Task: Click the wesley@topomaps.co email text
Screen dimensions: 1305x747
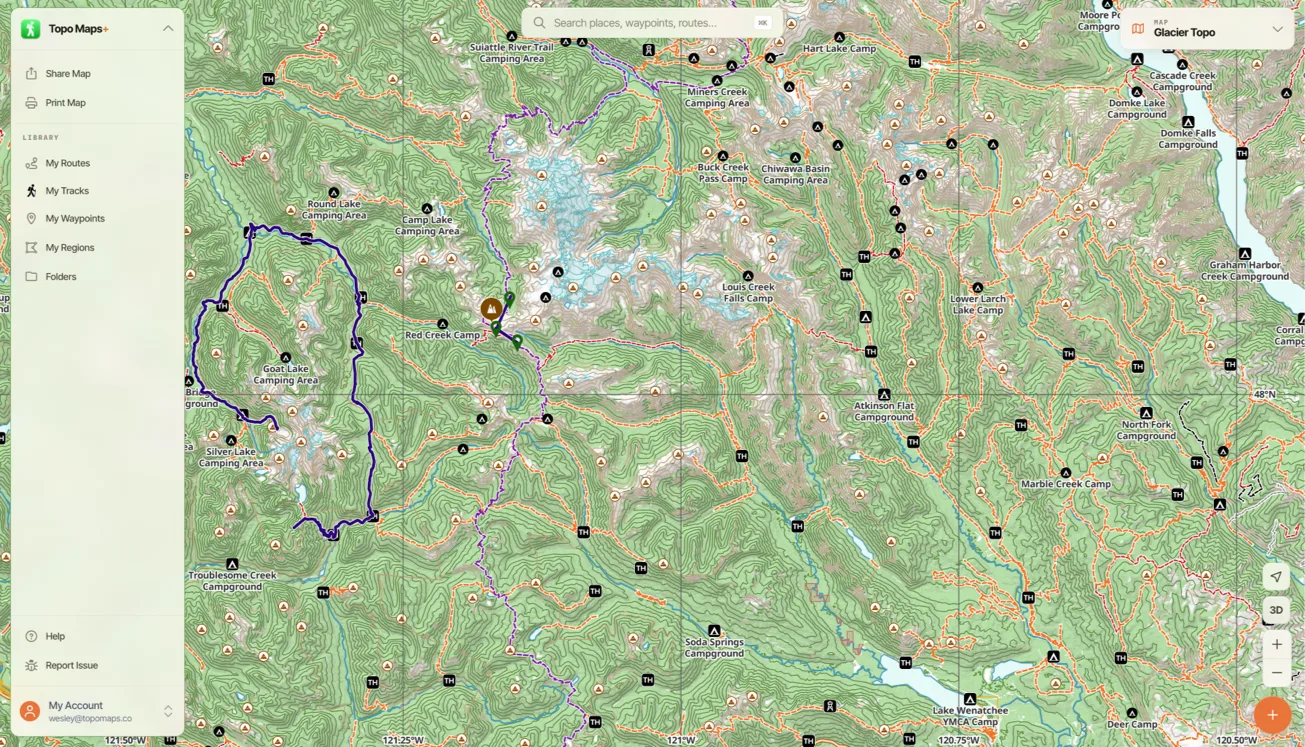Action: [90, 718]
